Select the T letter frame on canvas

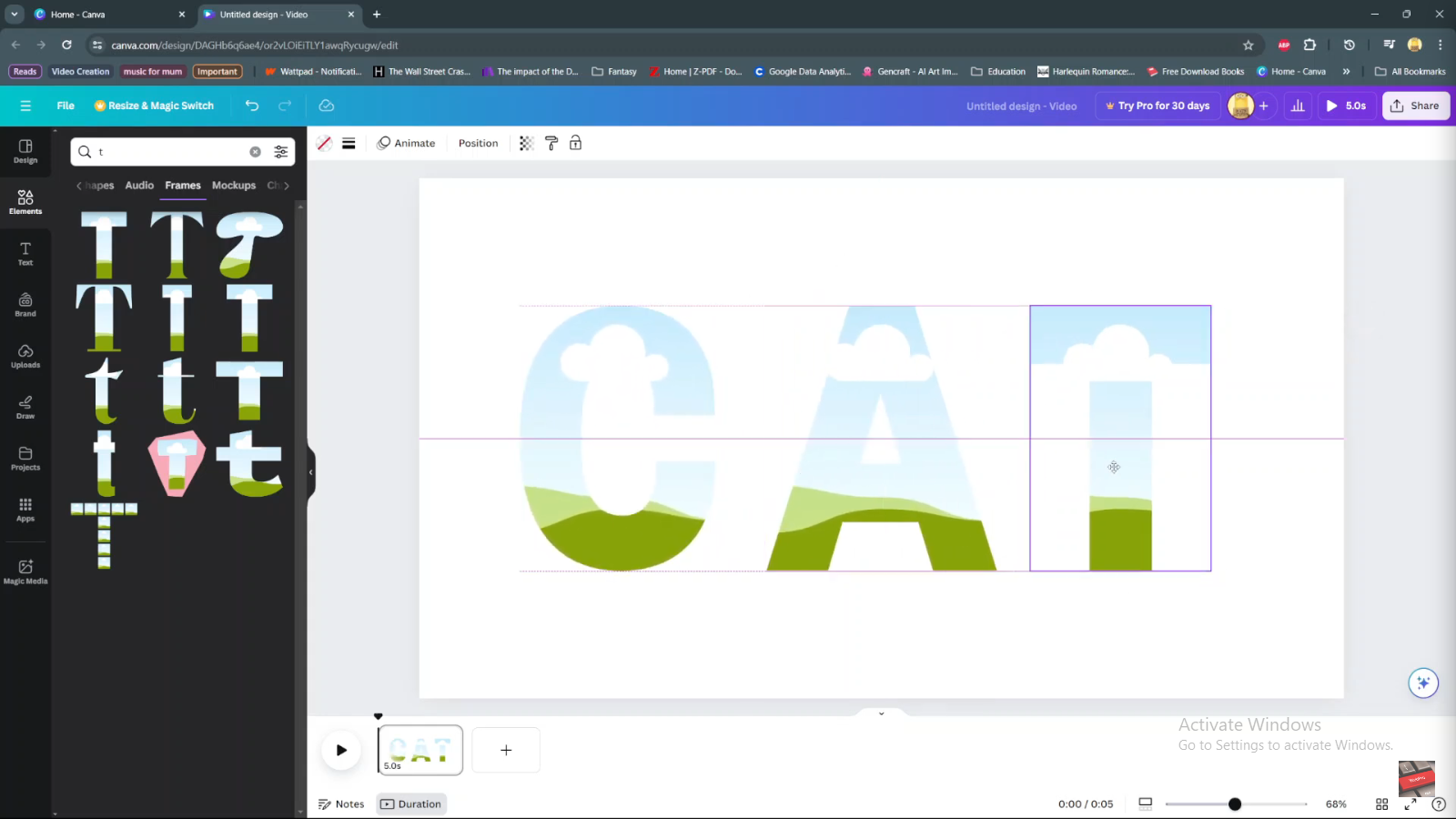(1120, 439)
